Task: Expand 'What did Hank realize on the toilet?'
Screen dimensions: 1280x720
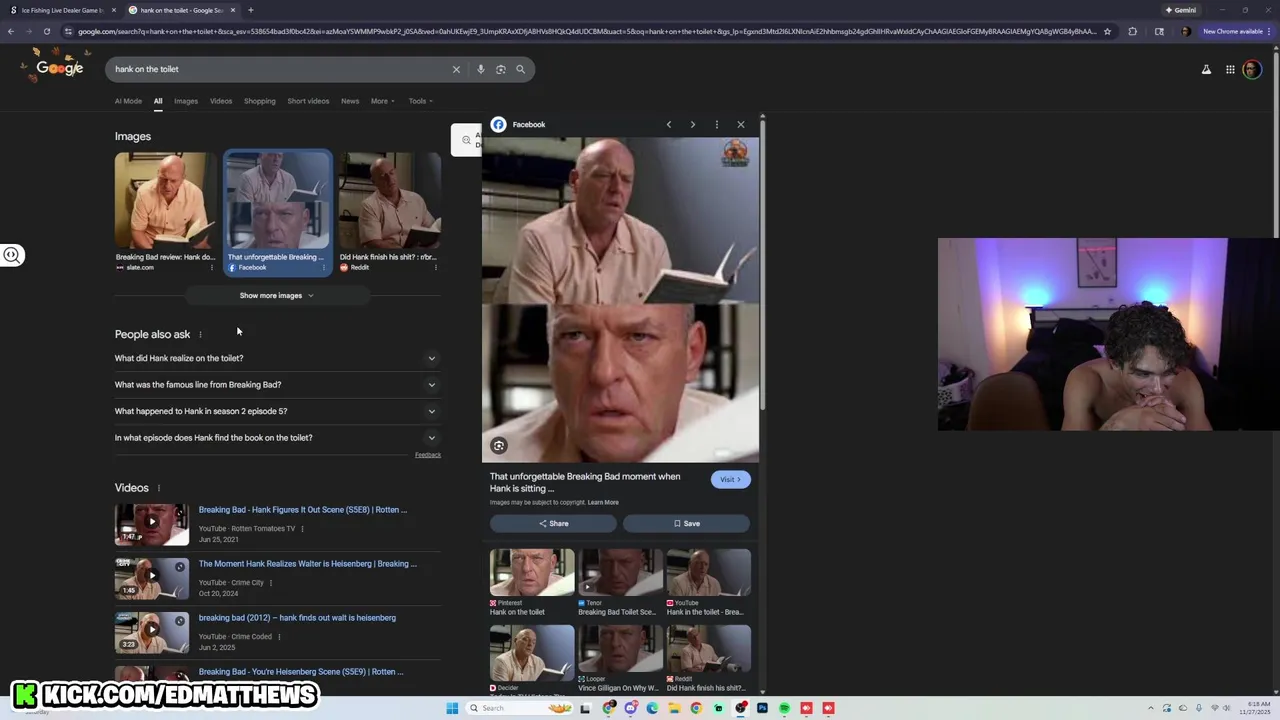Action: (x=277, y=358)
